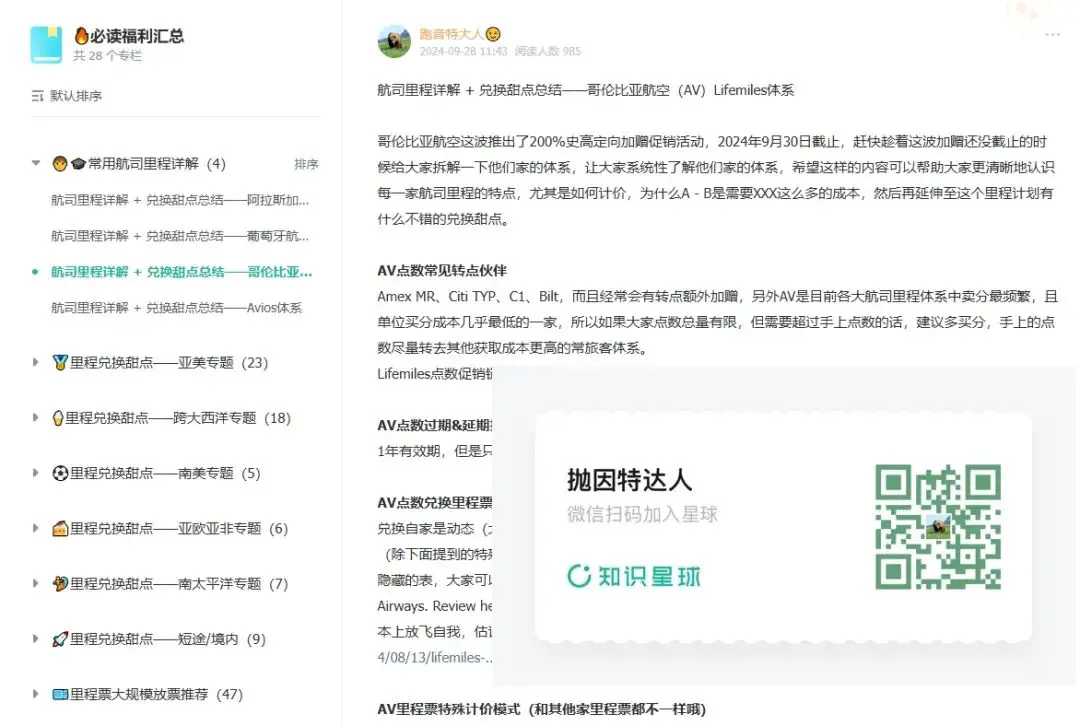Collapse the 常用航司里程详解 section

37,163
